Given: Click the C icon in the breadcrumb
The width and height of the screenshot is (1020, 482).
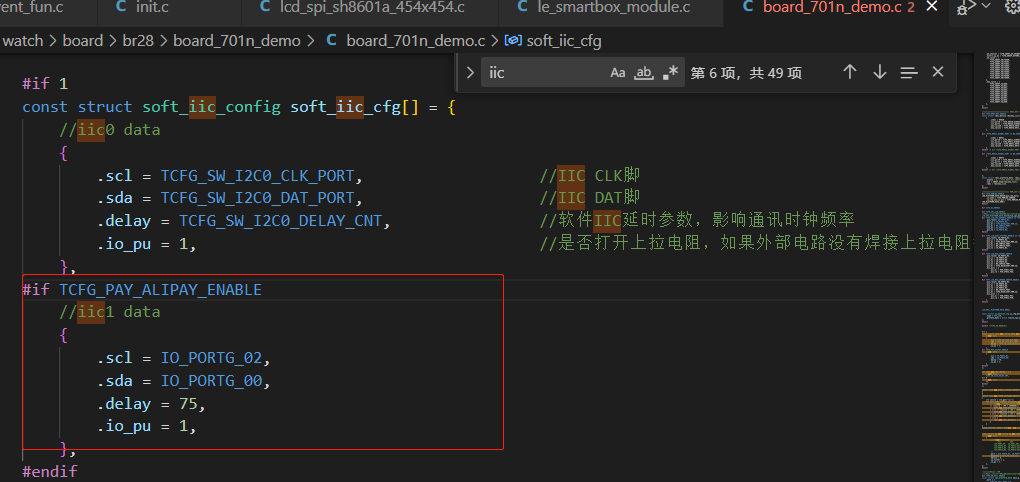Looking at the screenshot, I should [331, 40].
